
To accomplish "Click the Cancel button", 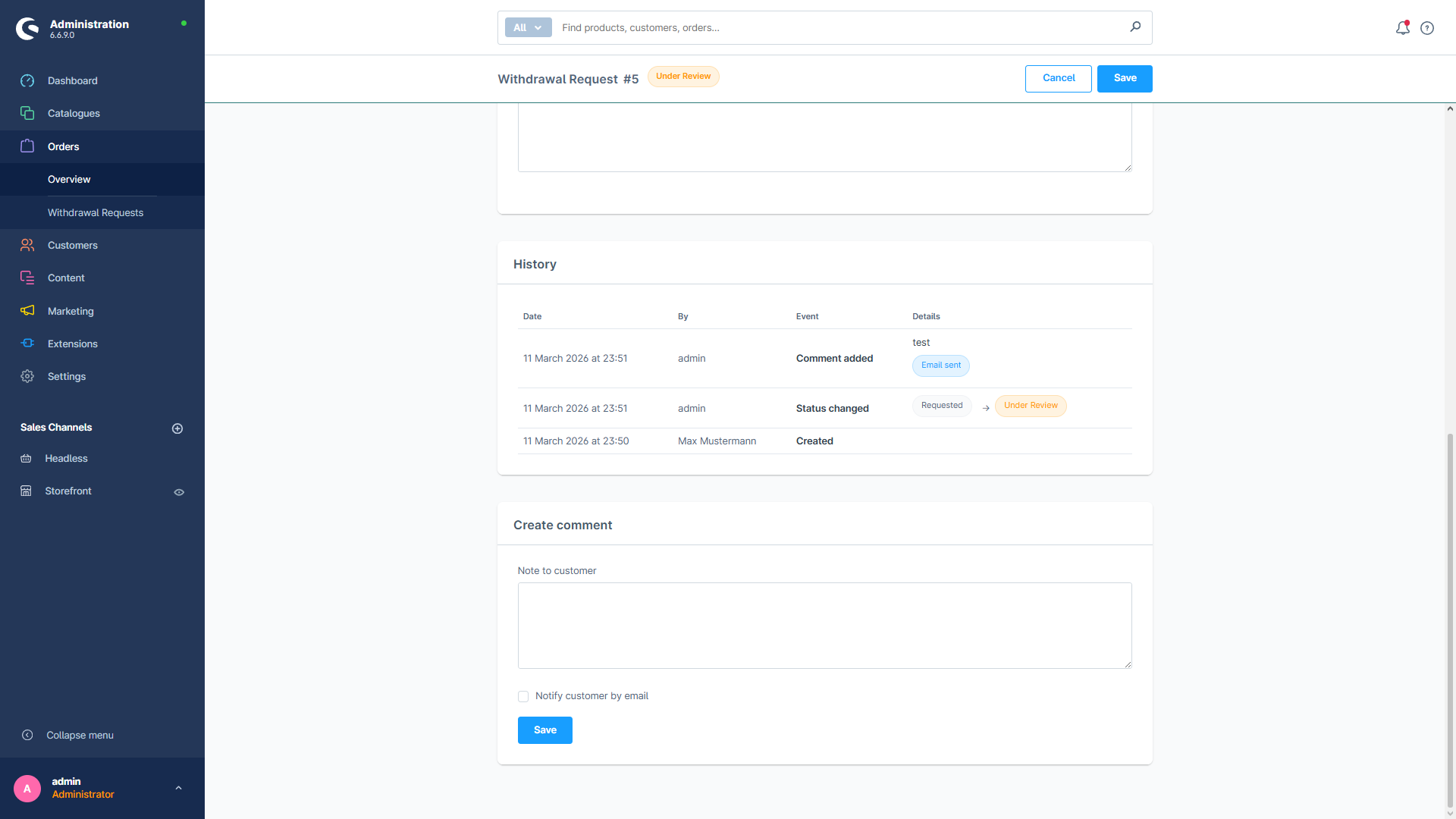I will tap(1058, 78).
